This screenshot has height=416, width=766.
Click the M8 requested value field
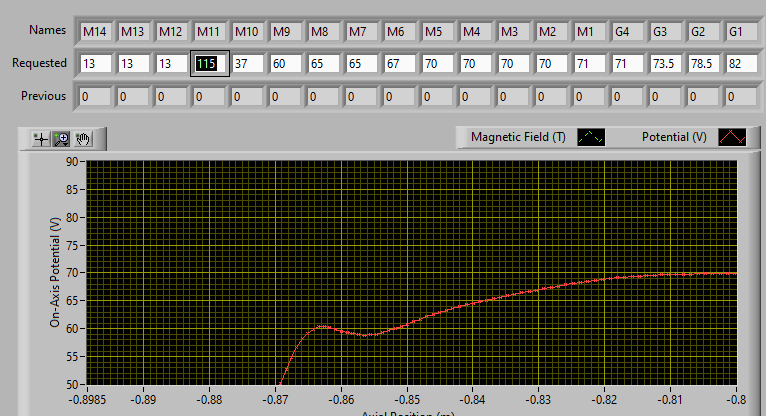[x=323, y=64]
